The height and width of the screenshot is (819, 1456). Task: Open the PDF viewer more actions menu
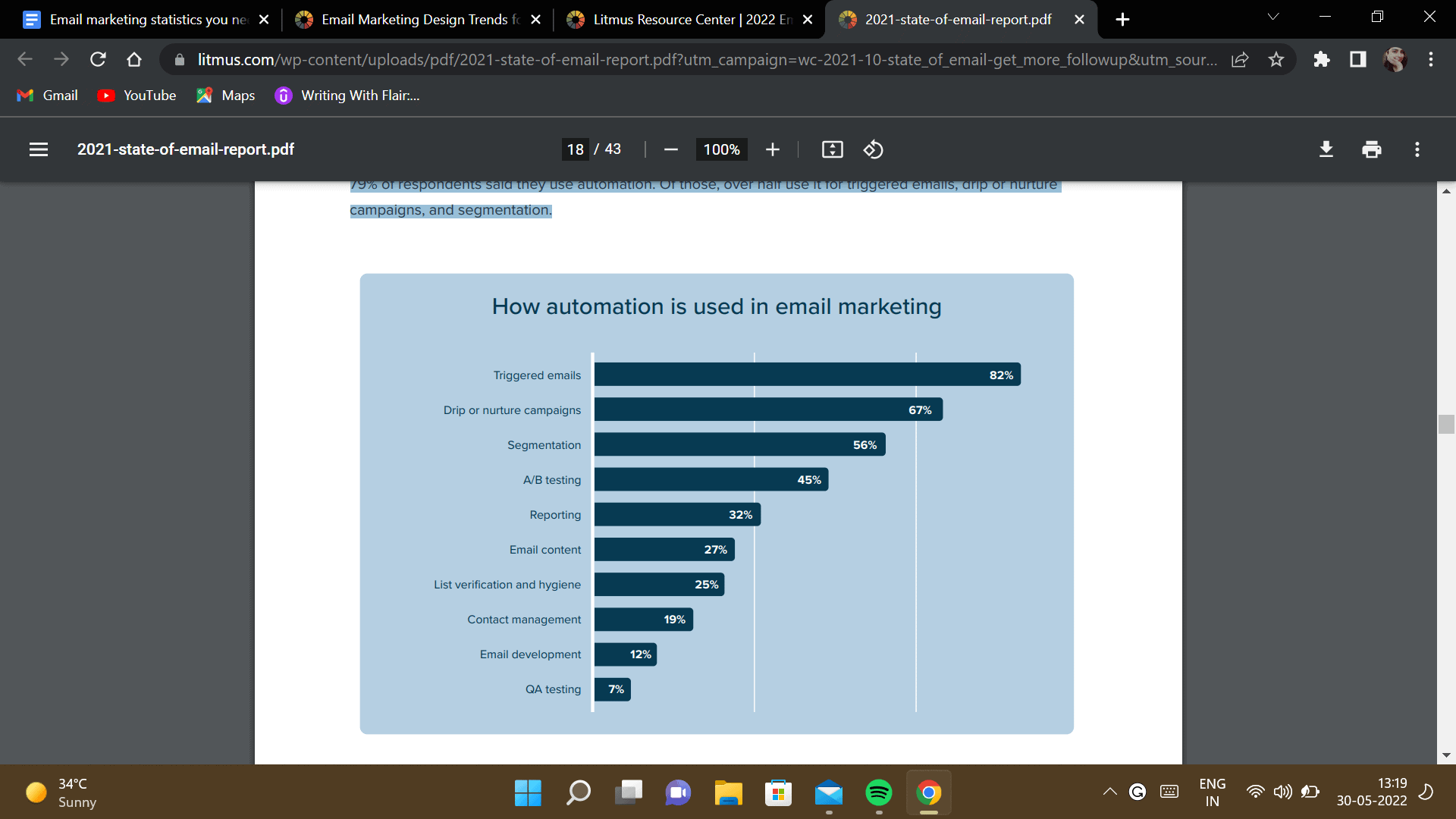[1417, 149]
